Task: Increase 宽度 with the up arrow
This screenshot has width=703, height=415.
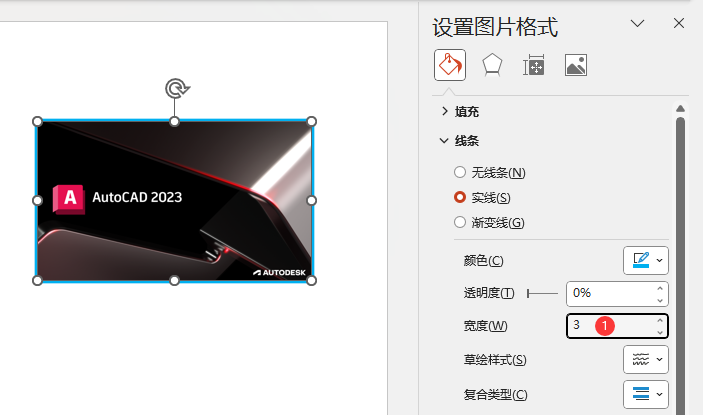Action: click(x=660, y=321)
